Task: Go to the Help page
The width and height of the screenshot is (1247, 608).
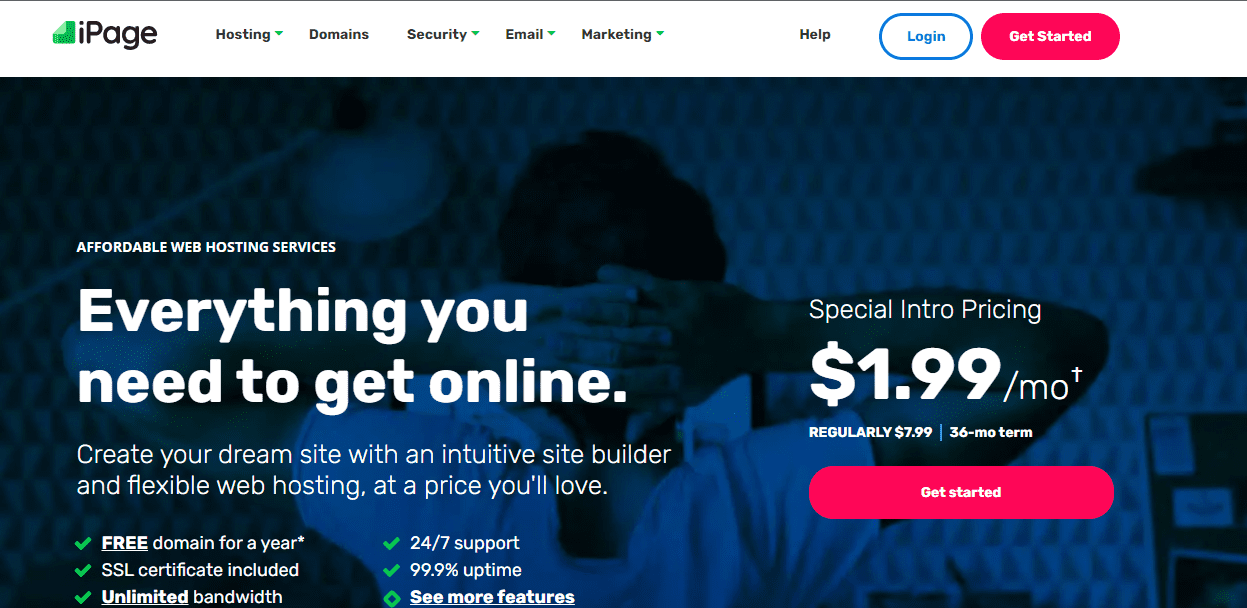Action: tap(815, 34)
